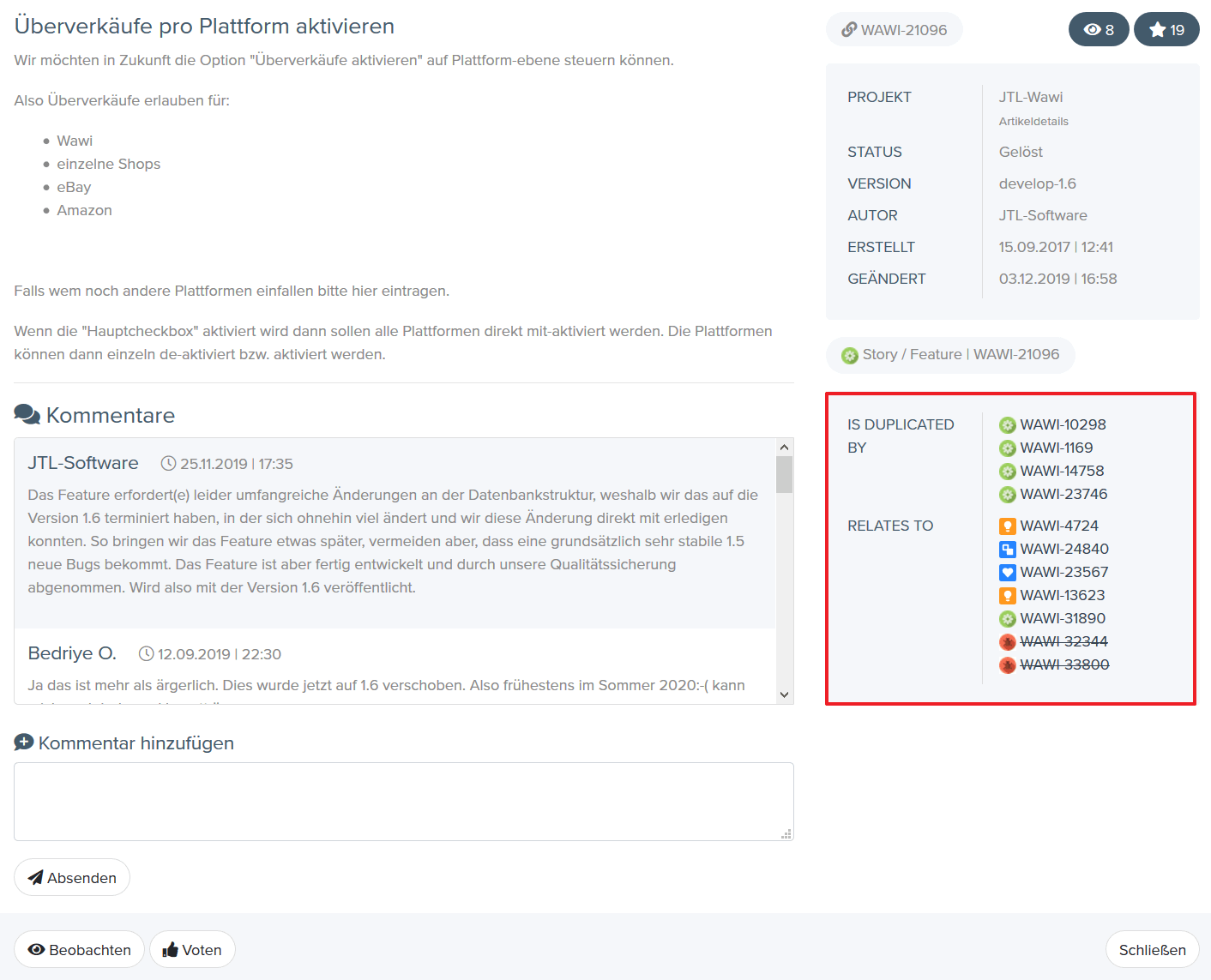Click the red bug icon beside WAWI-32344
The image size is (1211, 980).
tap(1007, 642)
